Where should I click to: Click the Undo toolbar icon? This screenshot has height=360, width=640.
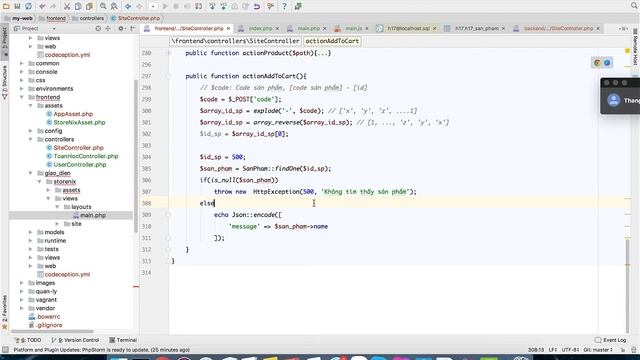42,6
